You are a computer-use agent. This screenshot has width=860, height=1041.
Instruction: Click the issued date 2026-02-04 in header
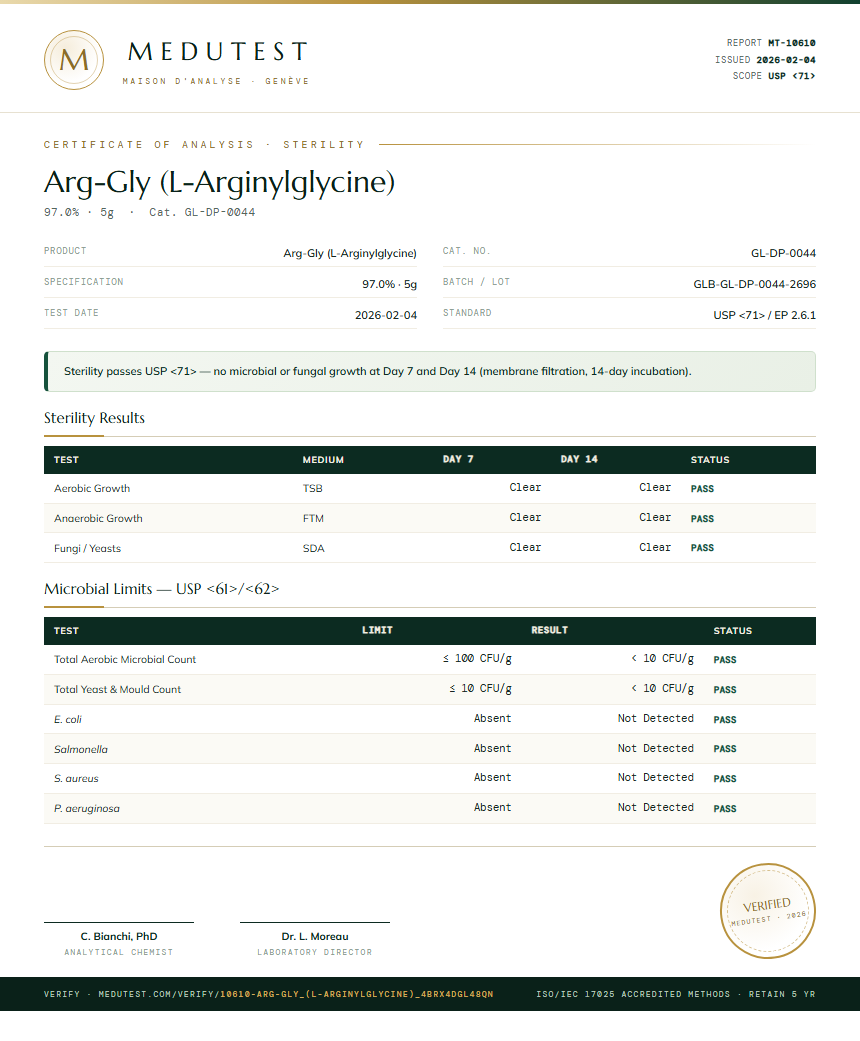point(786,60)
